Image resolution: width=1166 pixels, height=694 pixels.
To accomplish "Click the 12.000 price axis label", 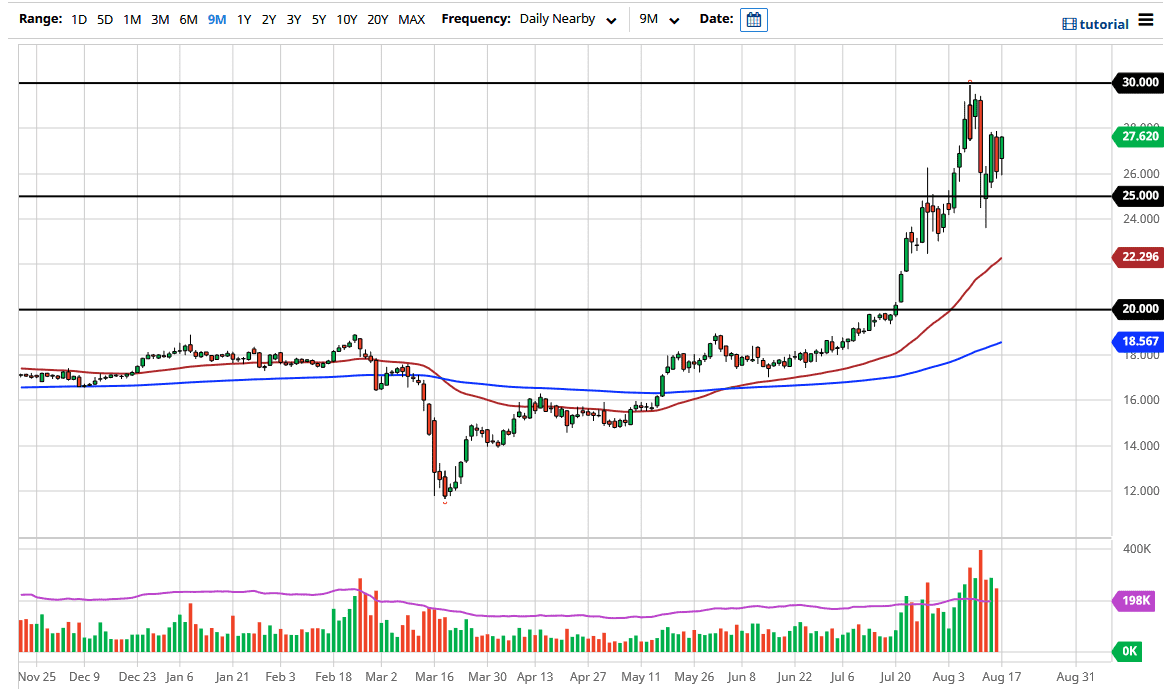I will point(1141,491).
